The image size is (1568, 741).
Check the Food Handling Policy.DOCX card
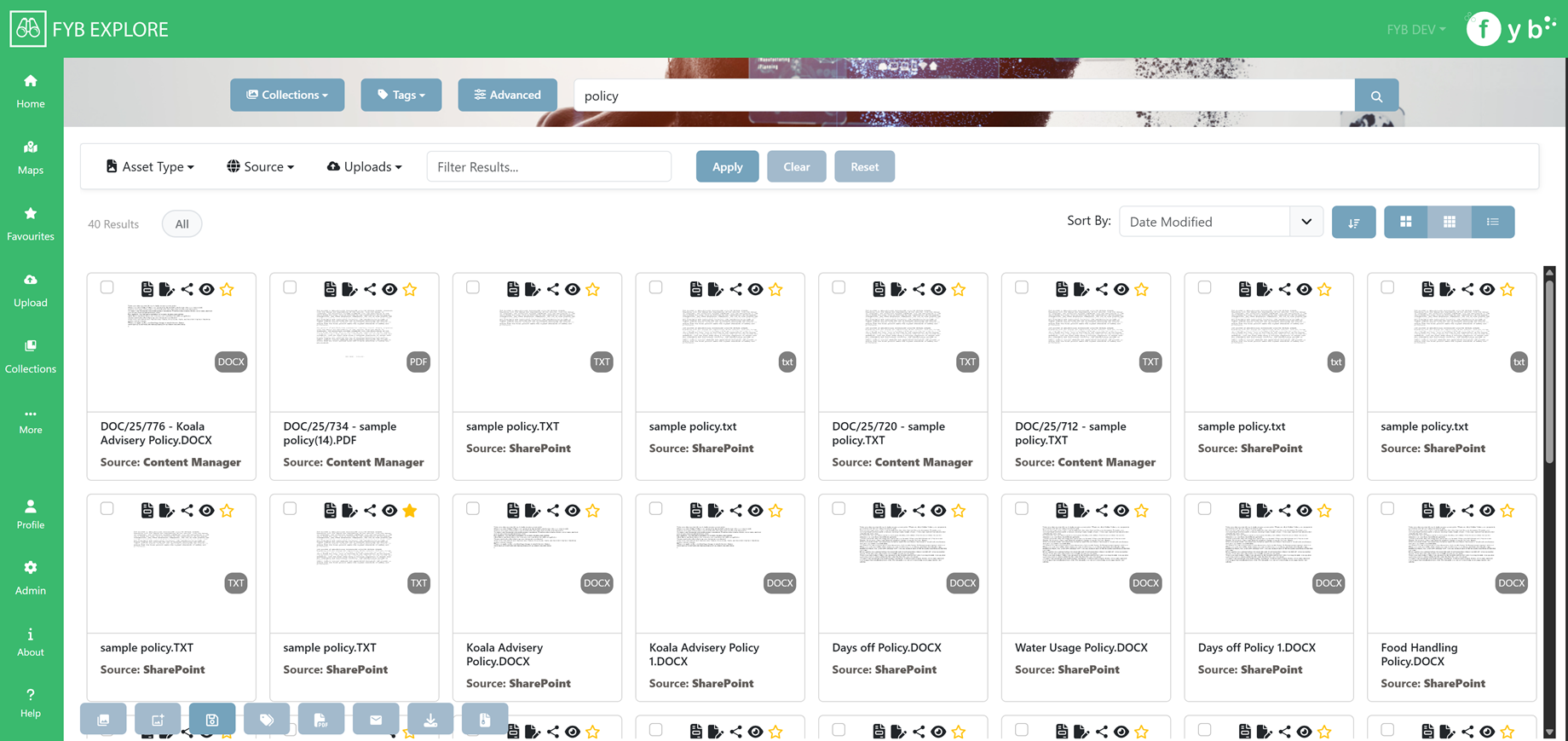(x=1387, y=509)
